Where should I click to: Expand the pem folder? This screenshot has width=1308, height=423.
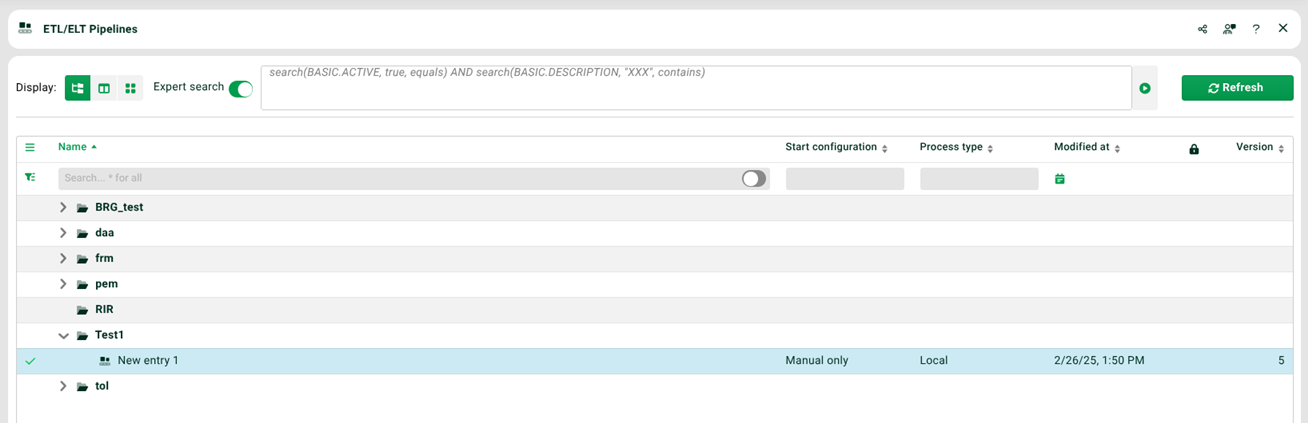63,284
